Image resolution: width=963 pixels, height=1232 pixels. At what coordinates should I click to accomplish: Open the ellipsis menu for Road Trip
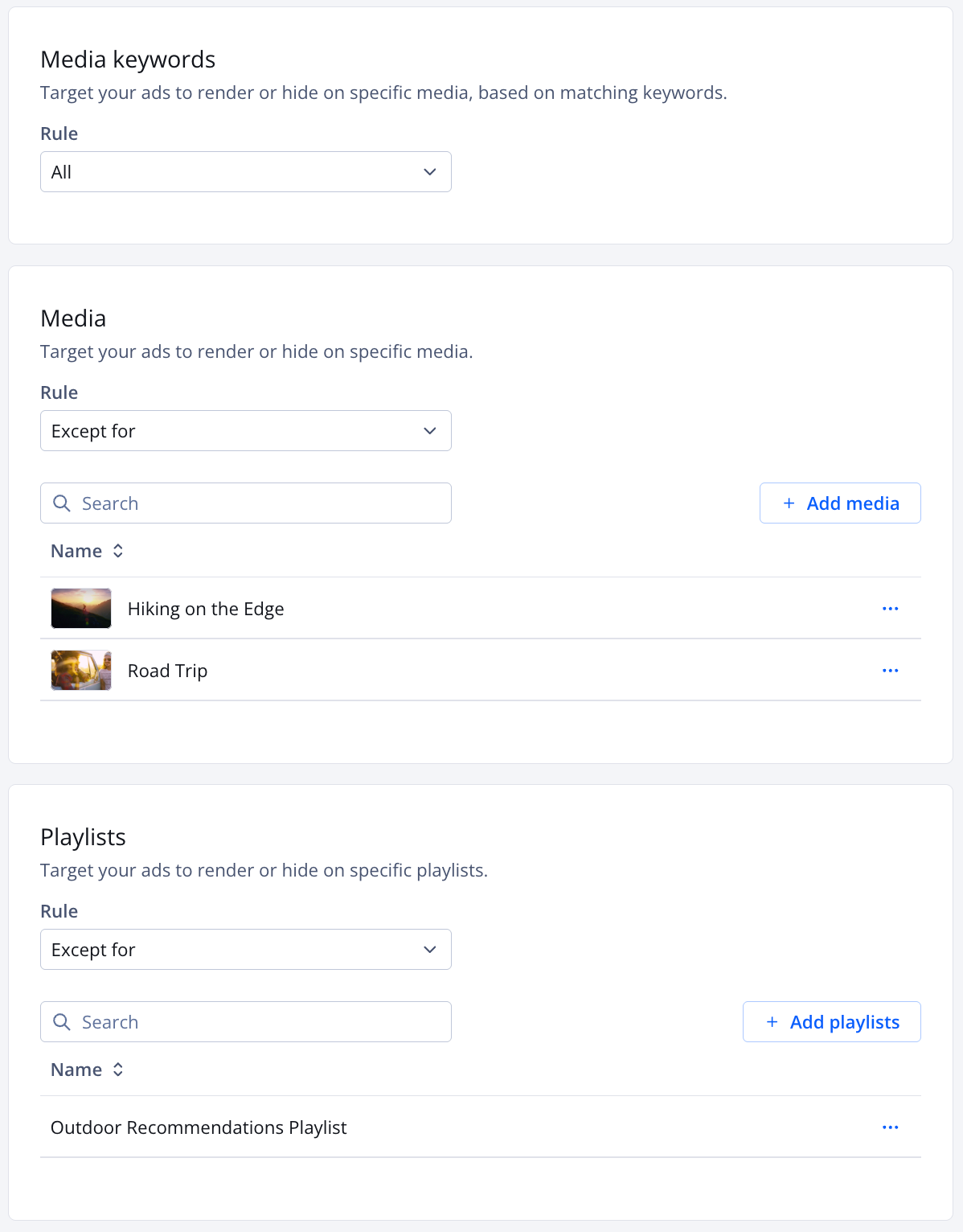tap(890, 670)
